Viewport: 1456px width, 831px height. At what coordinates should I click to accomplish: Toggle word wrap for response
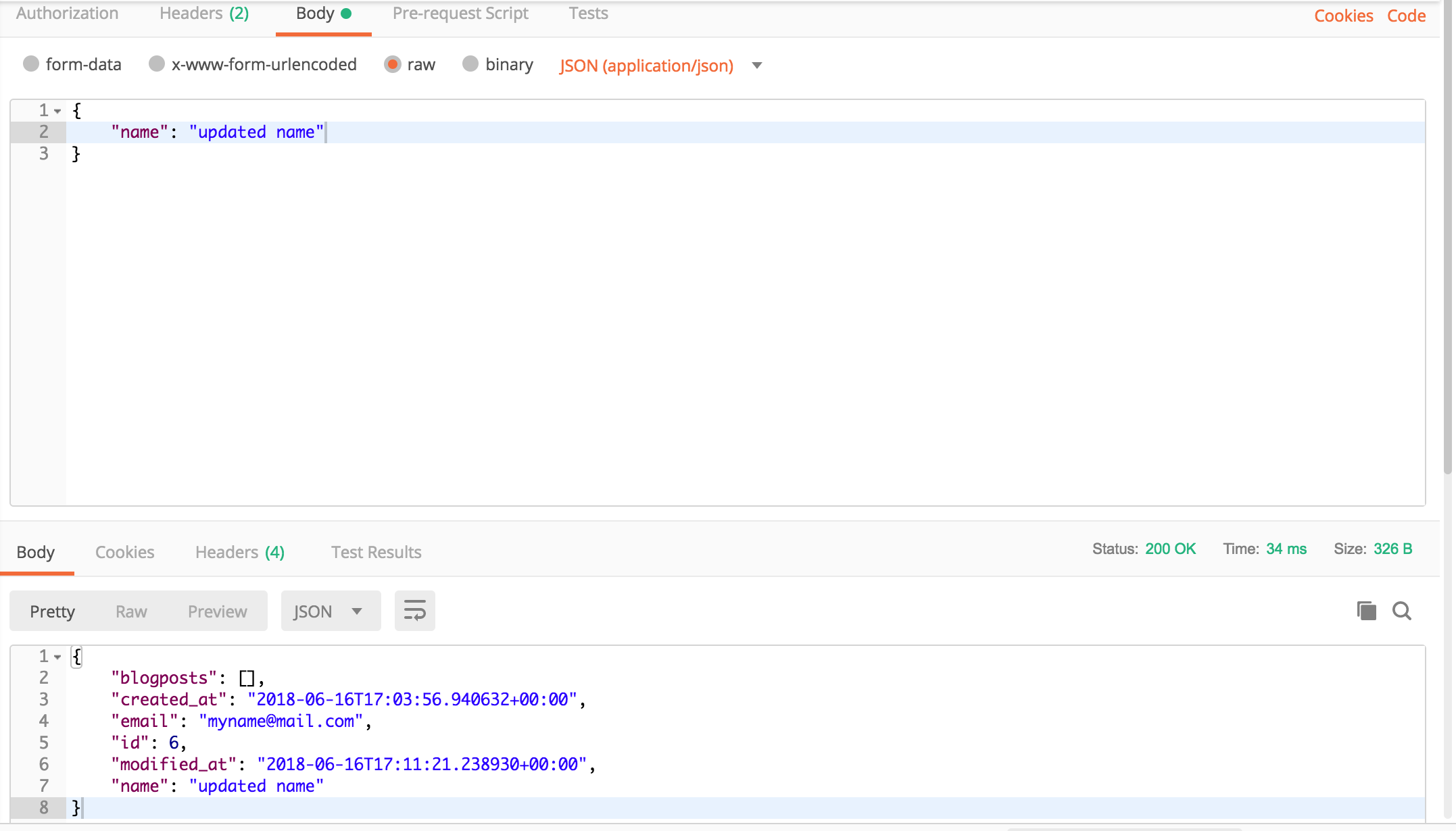tap(414, 611)
